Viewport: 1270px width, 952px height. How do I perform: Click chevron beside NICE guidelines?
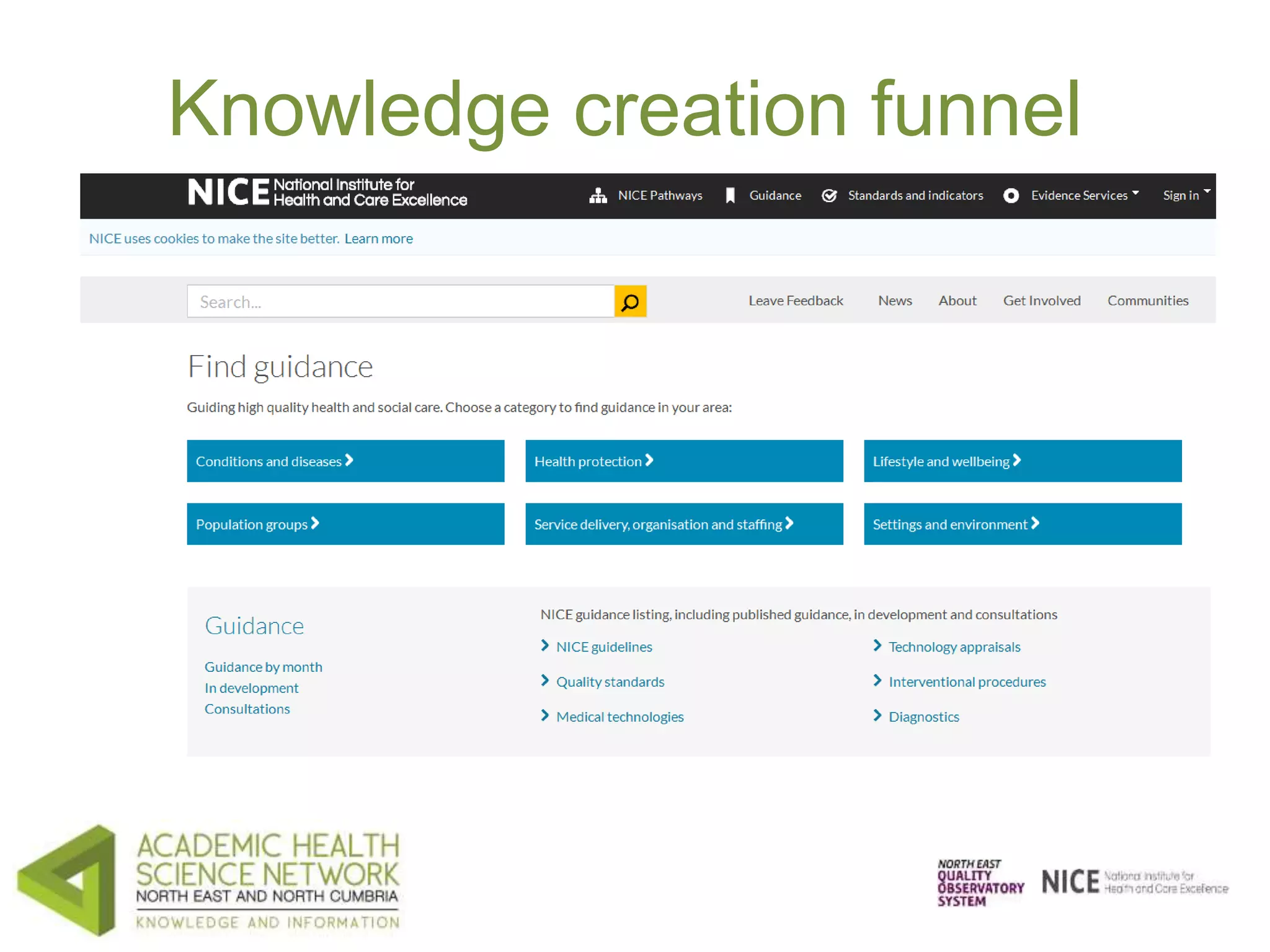(x=544, y=646)
